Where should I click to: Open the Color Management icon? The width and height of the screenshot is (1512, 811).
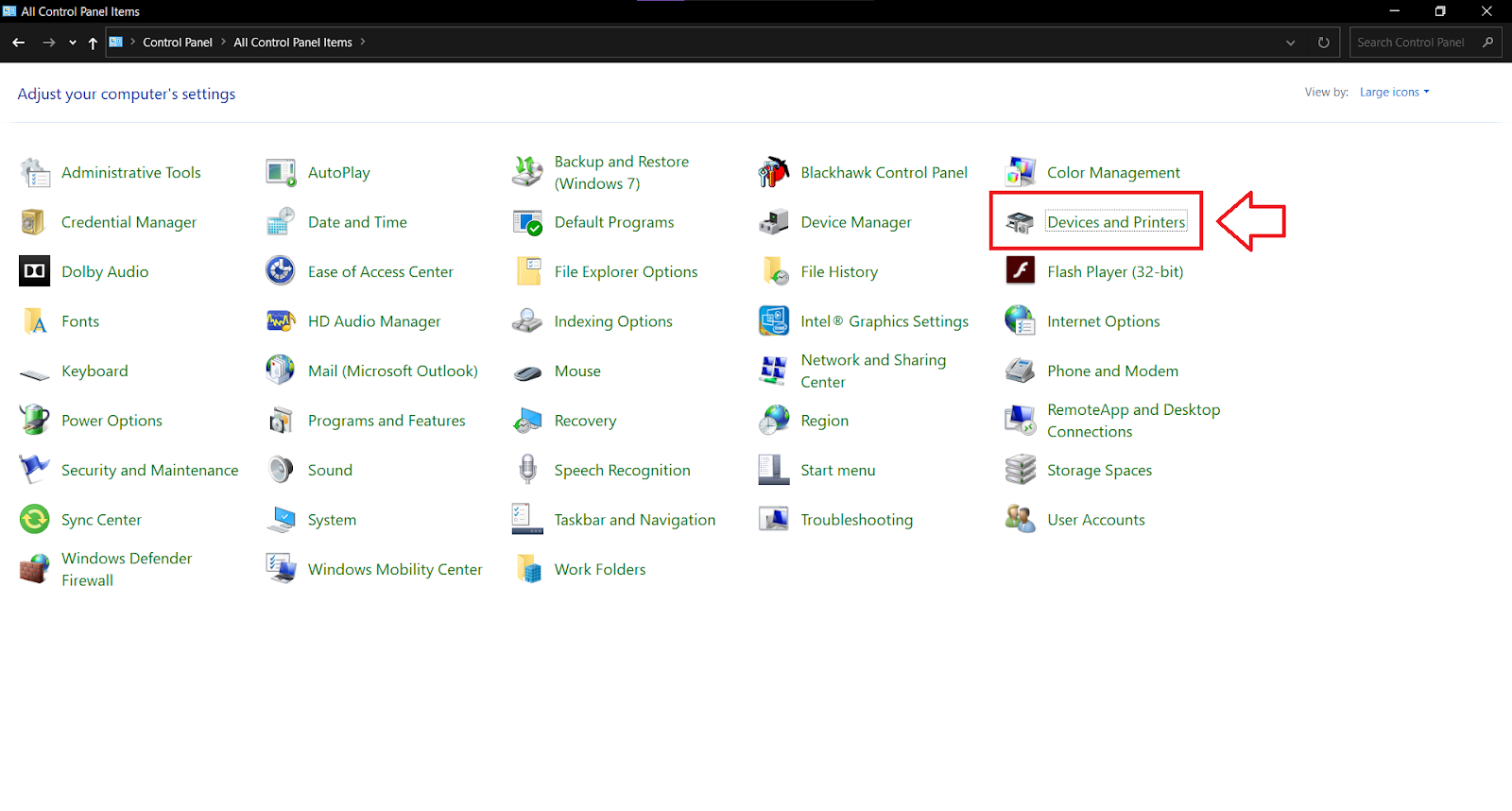tap(1021, 173)
